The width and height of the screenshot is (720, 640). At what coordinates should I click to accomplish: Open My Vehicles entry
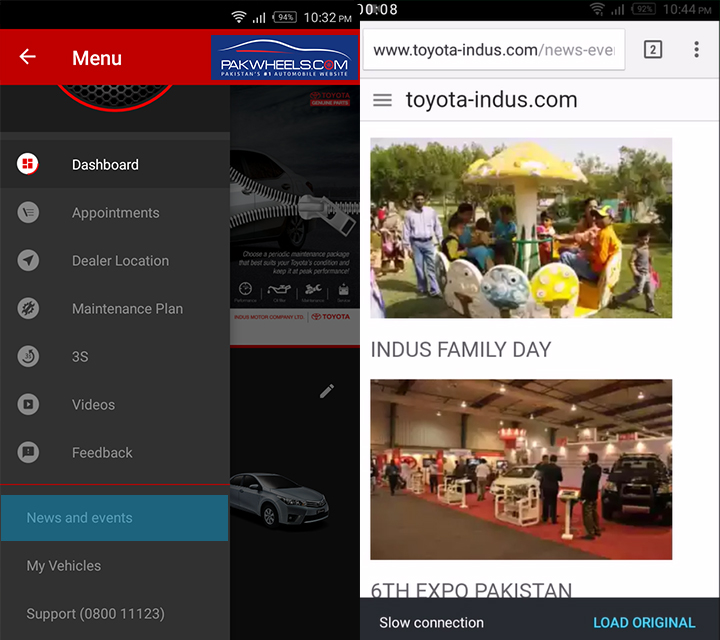click(115, 566)
